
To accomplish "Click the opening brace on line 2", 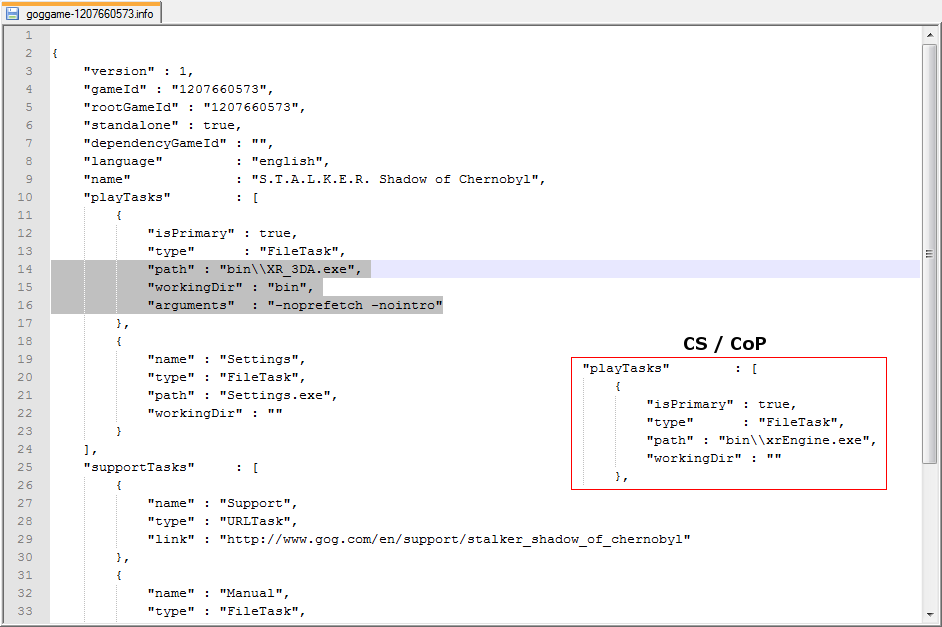I will click(55, 53).
